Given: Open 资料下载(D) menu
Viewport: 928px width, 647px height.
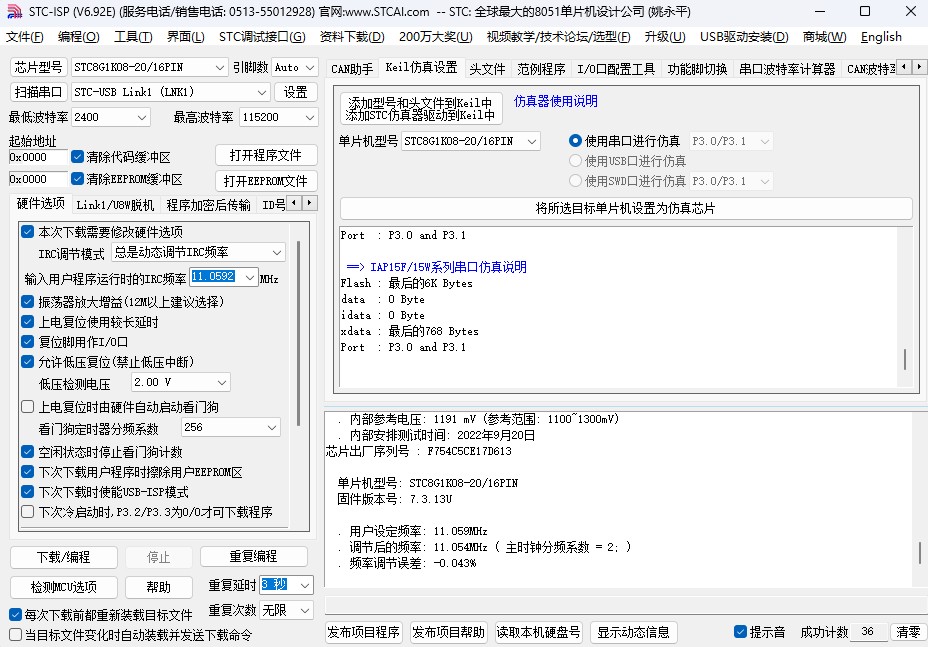Looking at the screenshot, I should coord(352,37).
